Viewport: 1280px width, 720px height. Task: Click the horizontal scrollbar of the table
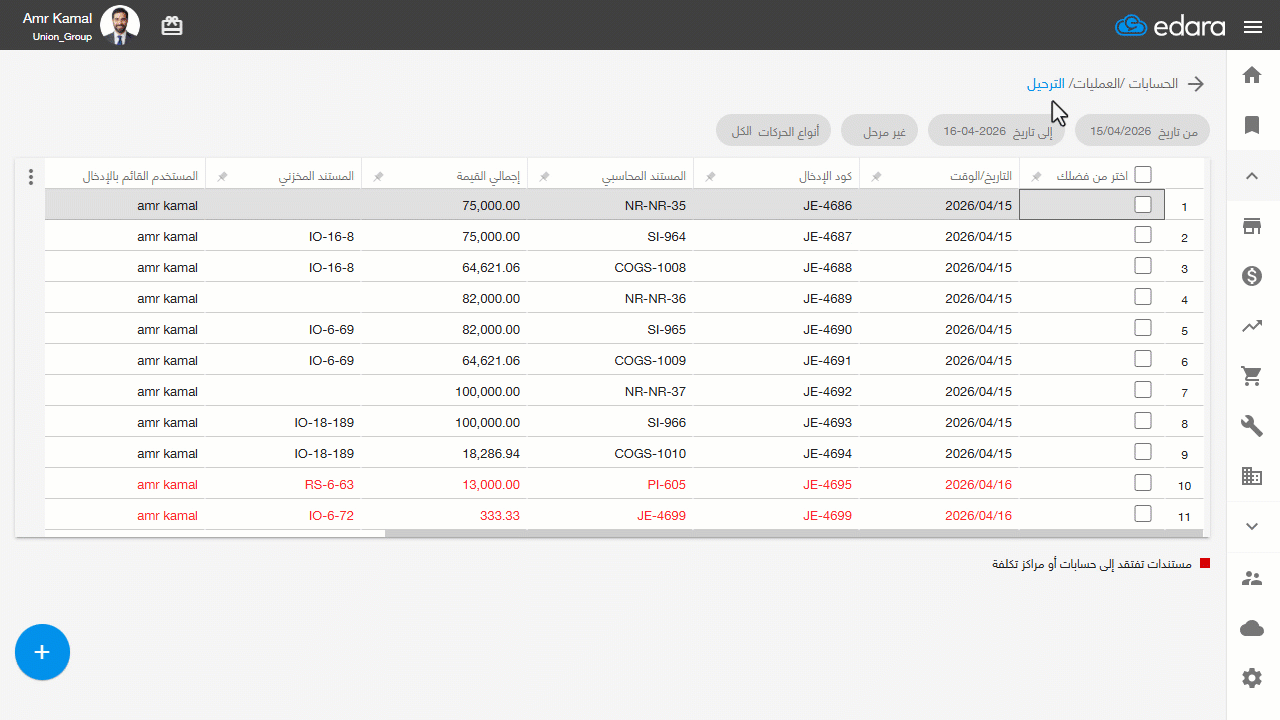point(795,533)
